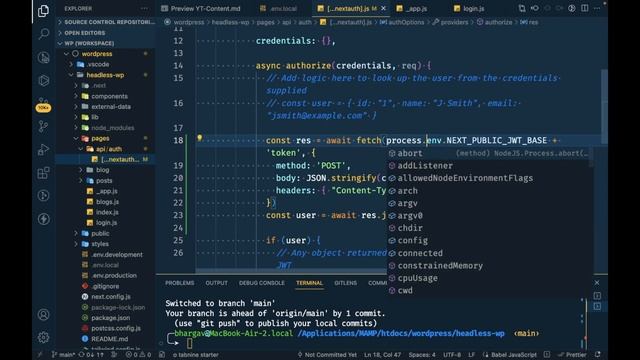This screenshot has width=640, height=360.
Task: Collapse the pages folder
Action: click(106, 138)
